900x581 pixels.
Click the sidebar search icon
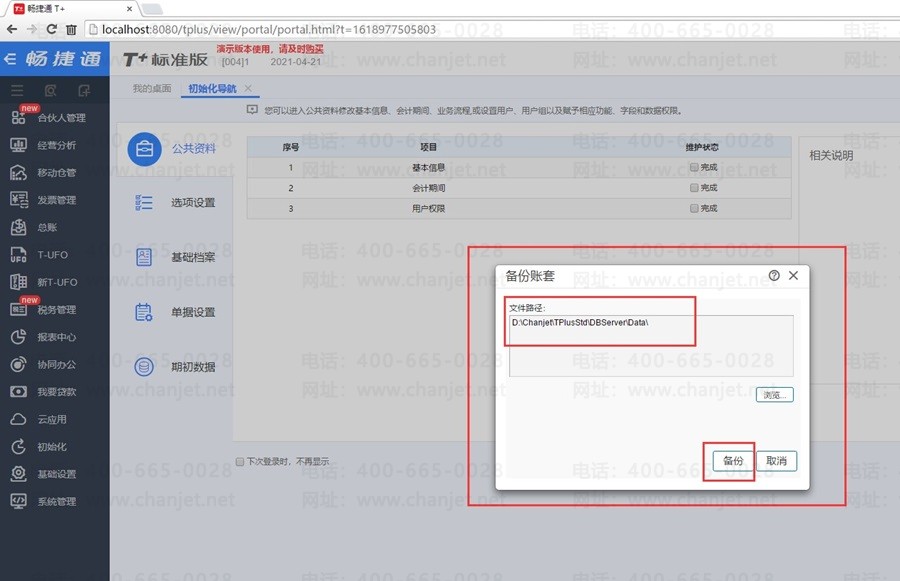point(51,90)
